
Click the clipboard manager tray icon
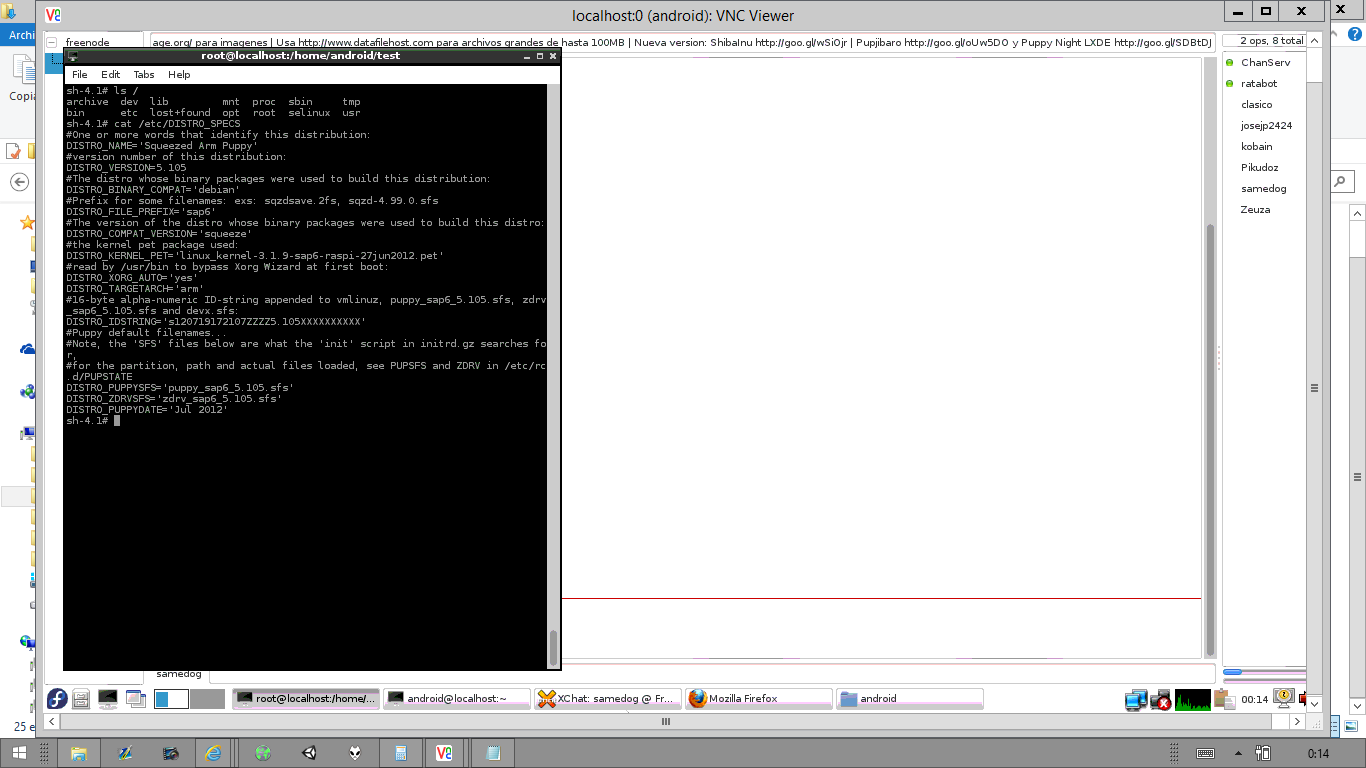coord(1224,700)
